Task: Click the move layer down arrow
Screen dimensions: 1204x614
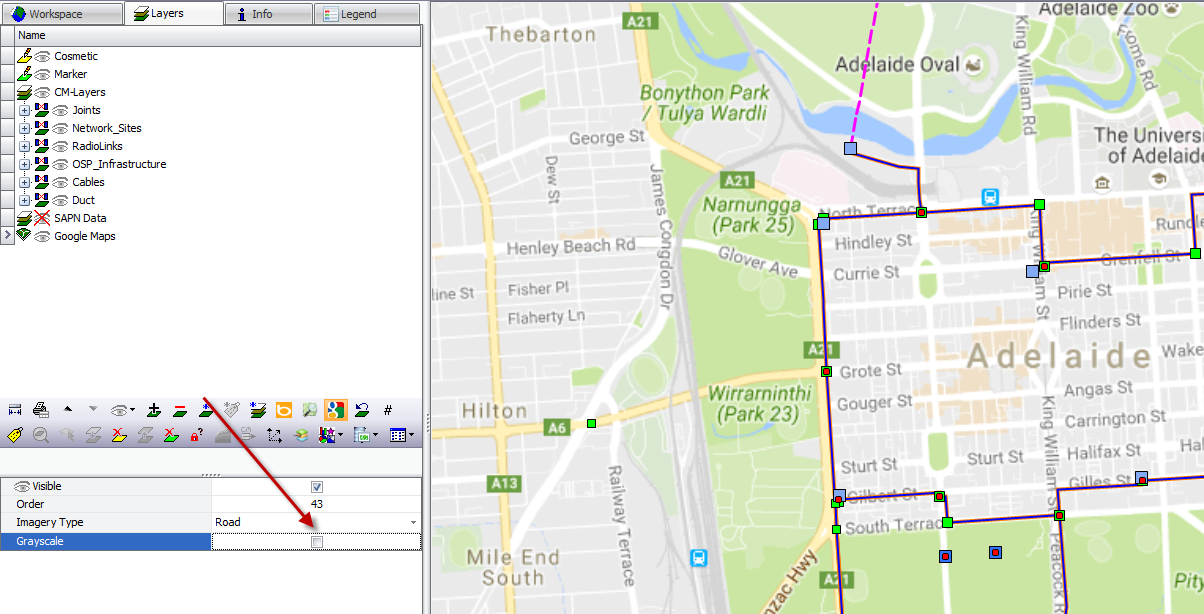Action: [93, 409]
